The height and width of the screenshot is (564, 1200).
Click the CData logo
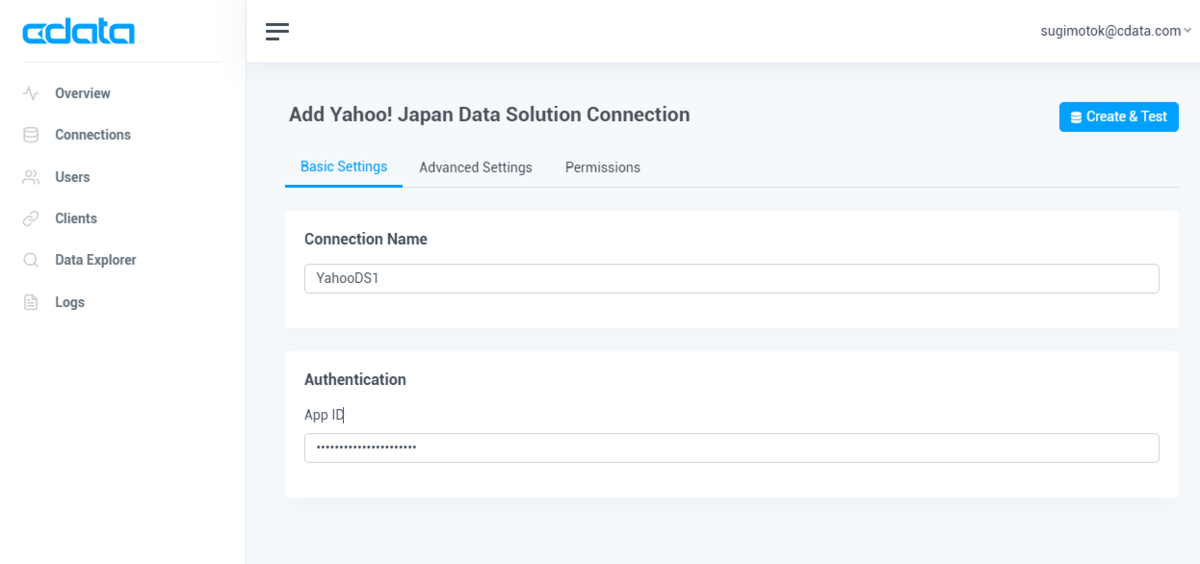coord(78,33)
